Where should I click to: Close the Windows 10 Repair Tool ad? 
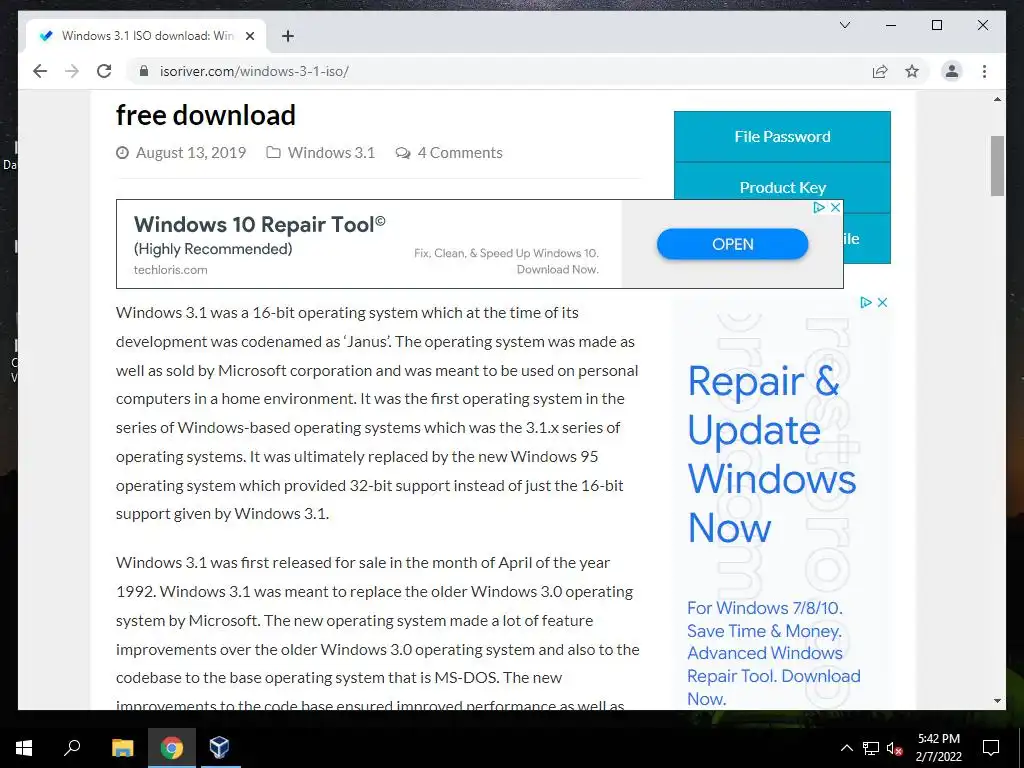pyautogui.click(x=835, y=208)
